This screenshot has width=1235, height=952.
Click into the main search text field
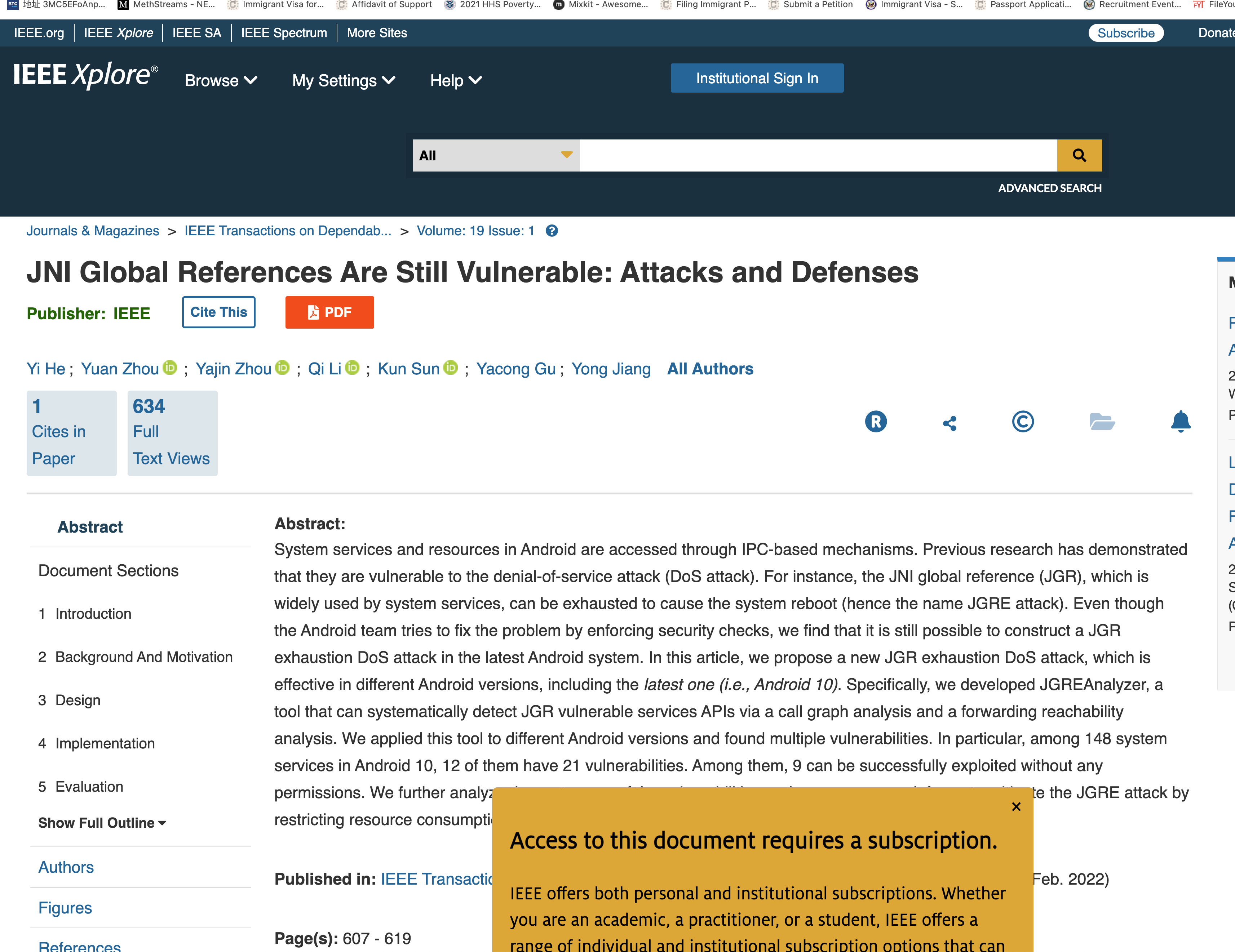[818, 155]
